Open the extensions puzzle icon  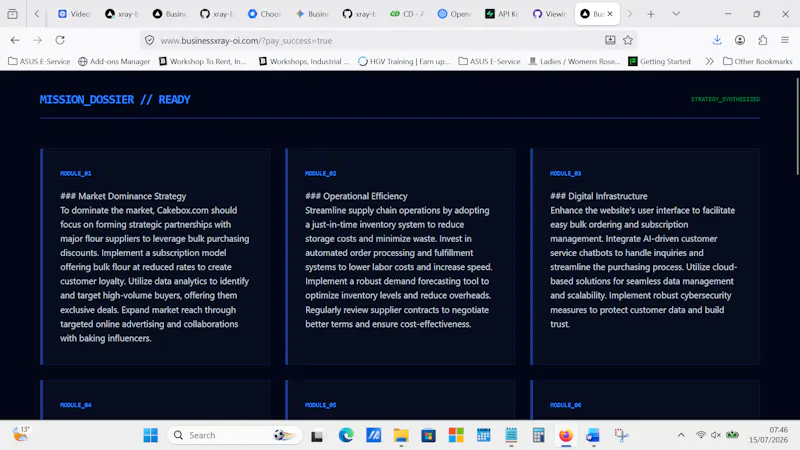coord(763,40)
